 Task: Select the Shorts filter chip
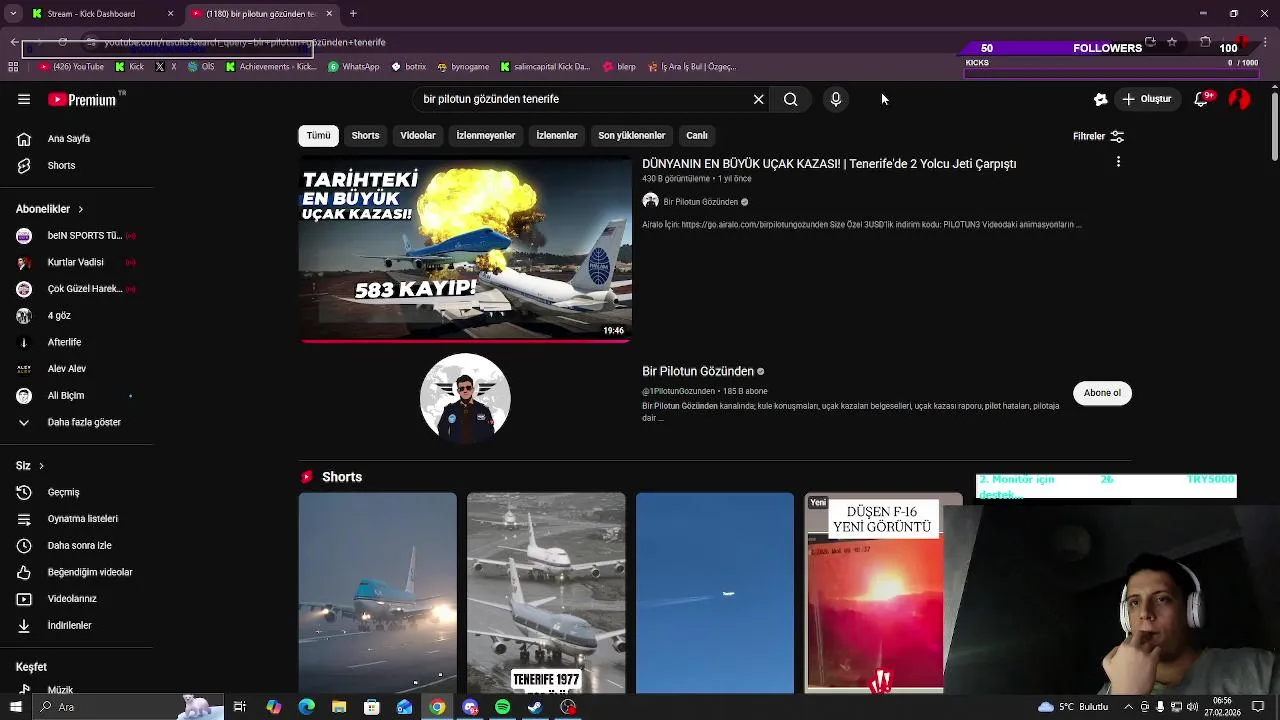tap(365, 135)
